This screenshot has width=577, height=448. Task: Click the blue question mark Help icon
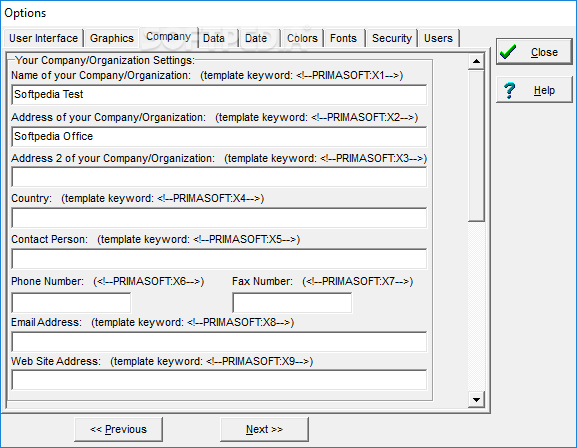(510, 90)
